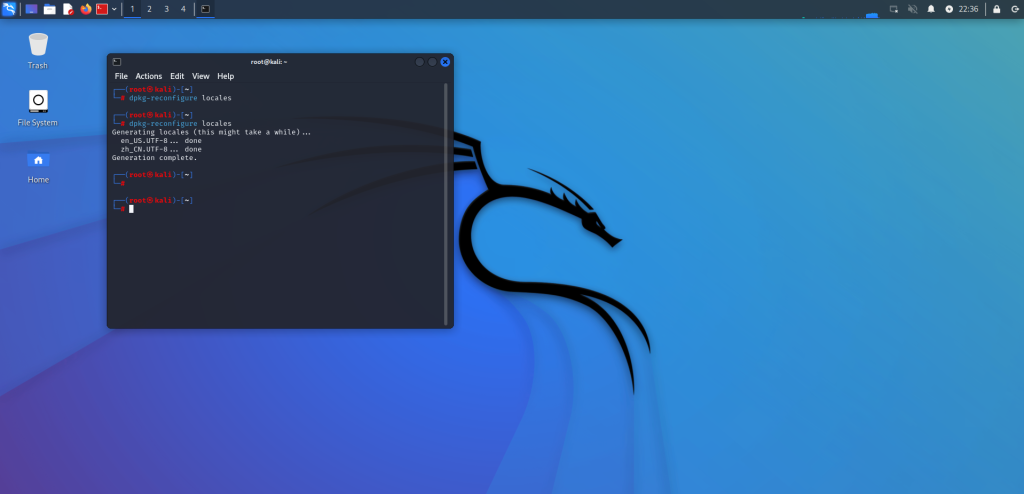Open the terminal Help menu

(x=225, y=76)
